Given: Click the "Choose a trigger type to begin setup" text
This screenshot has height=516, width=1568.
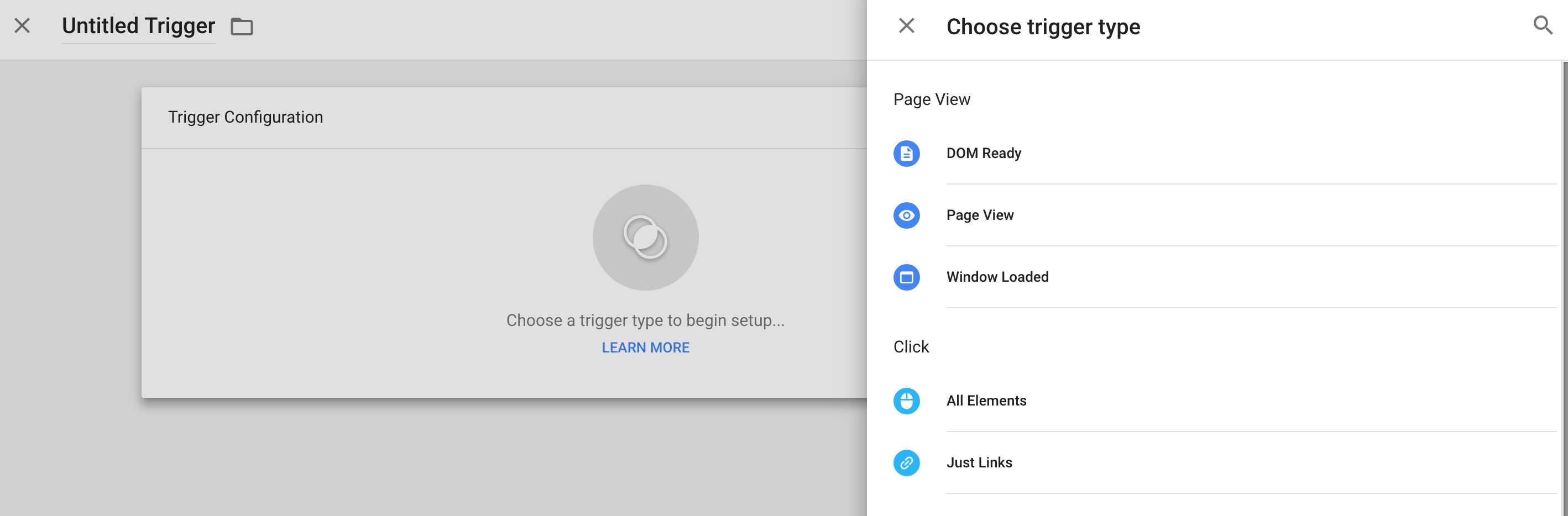Looking at the screenshot, I should 645,320.
